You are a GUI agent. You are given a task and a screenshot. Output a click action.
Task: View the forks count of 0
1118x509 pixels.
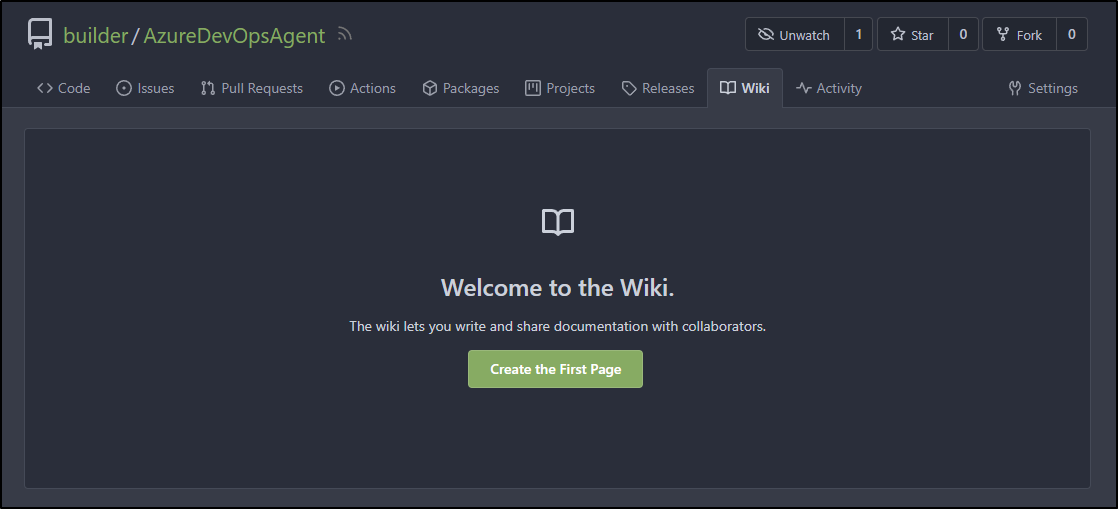pyautogui.click(x=1072, y=34)
